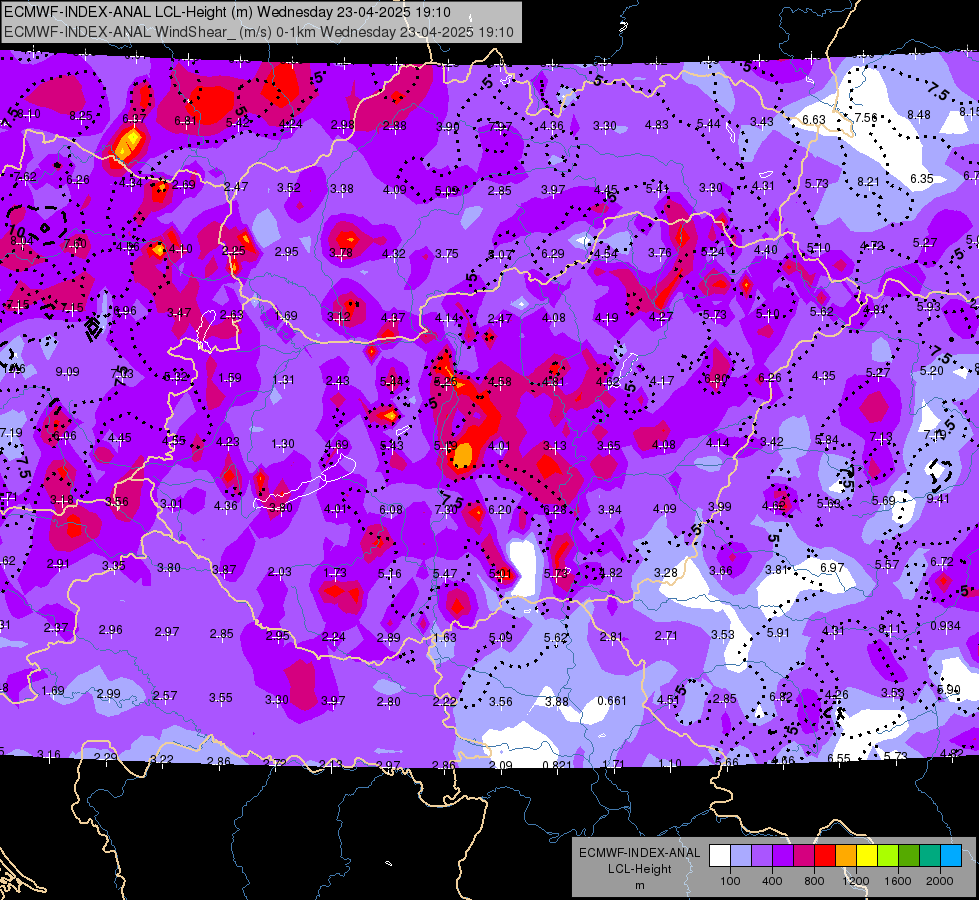Click the wind shear value 9.41

pos(938,498)
